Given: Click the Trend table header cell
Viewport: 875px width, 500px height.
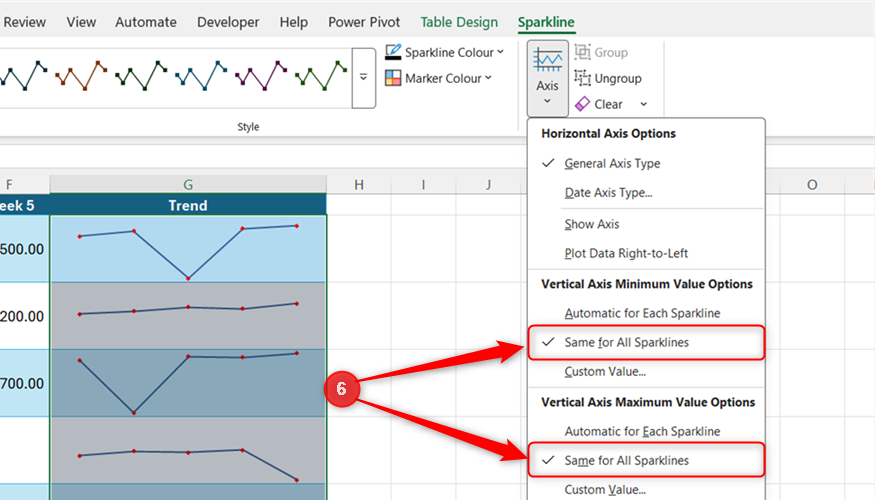Looking at the screenshot, I should coord(188,205).
